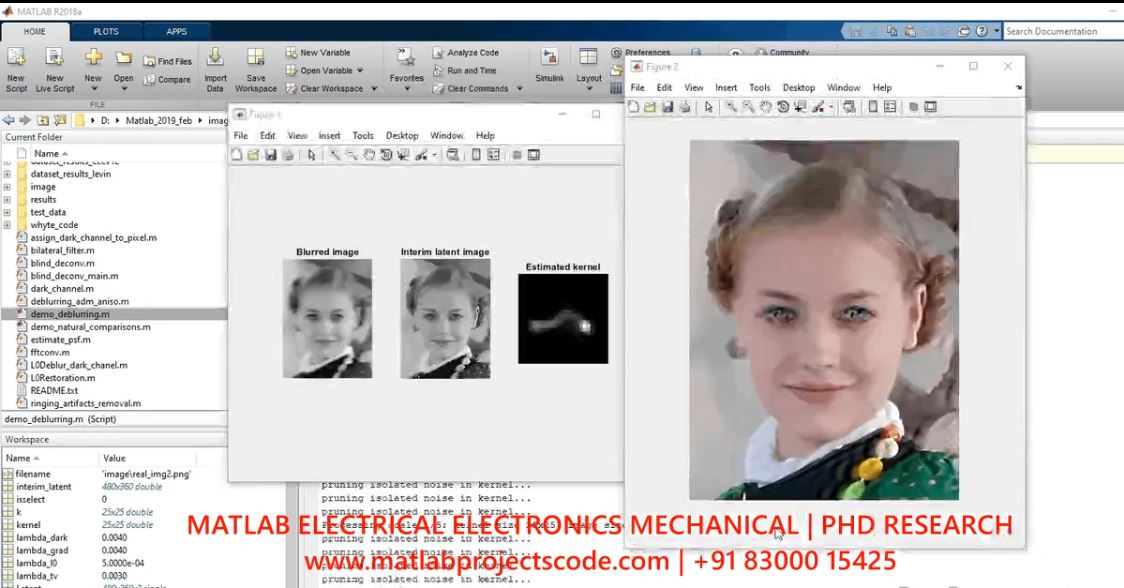Toggle Zoom Out tool in Figure 1 toolbar
Image resolution: width=1124 pixels, height=588 pixels.
click(352, 155)
